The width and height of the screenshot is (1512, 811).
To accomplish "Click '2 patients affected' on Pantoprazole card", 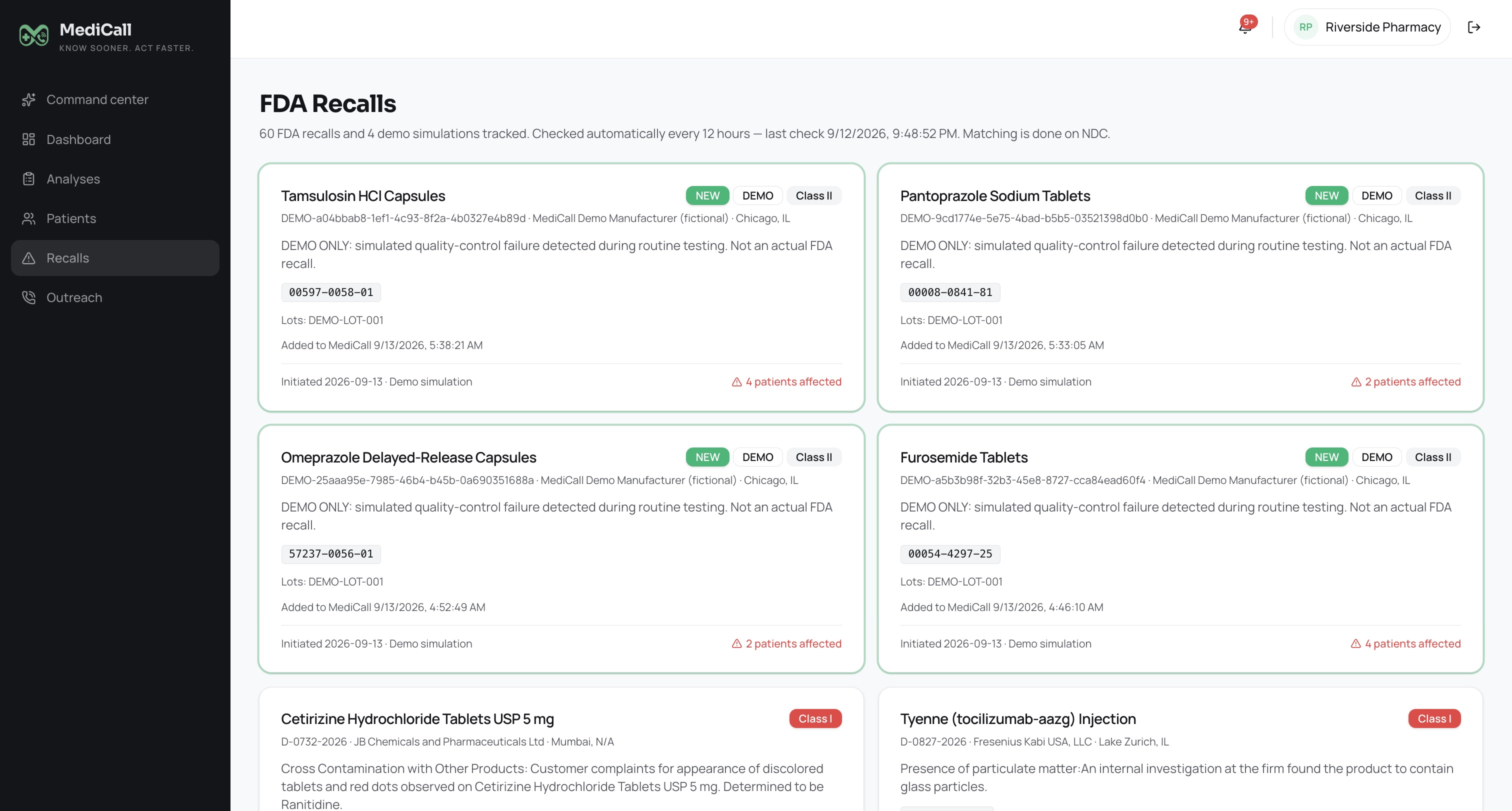I will 1406,381.
